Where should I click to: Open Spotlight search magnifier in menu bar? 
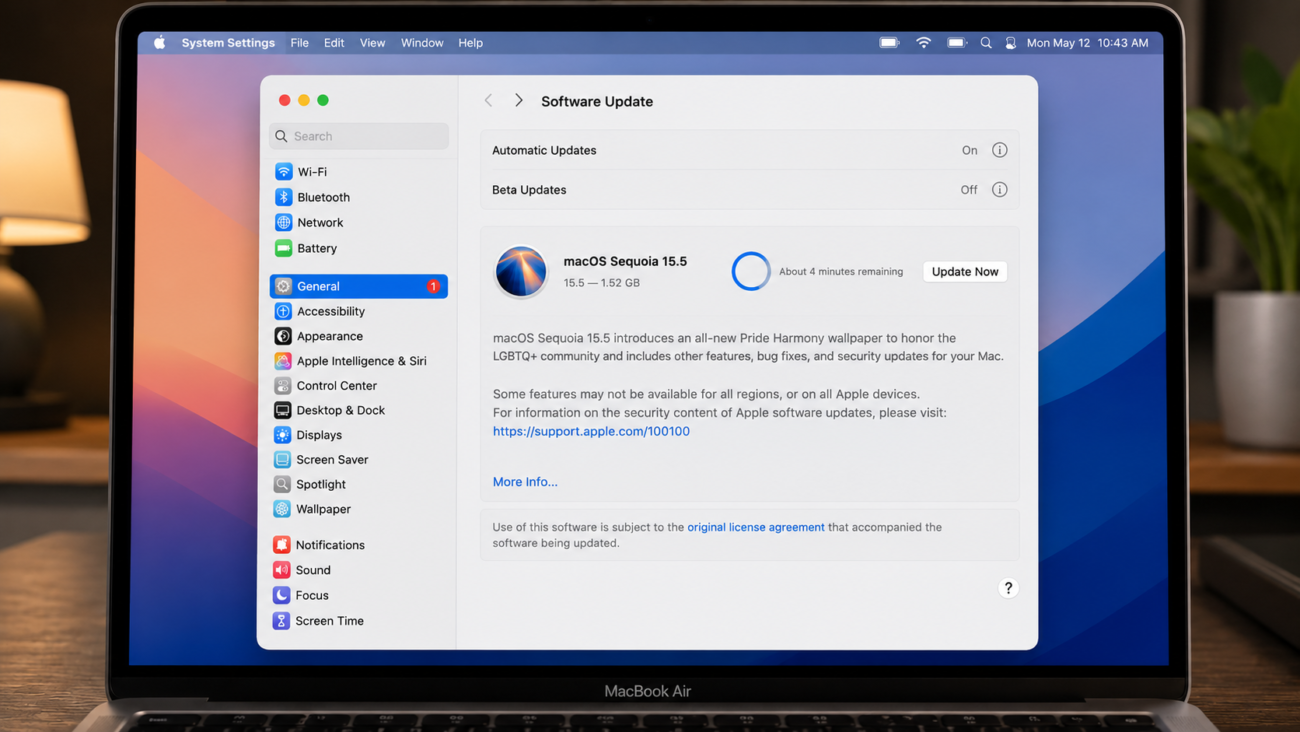point(986,43)
